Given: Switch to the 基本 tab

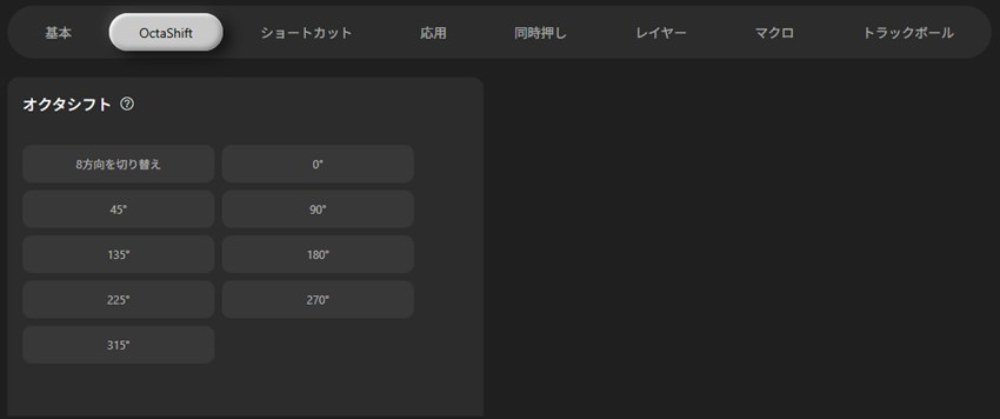Looking at the screenshot, I should pyautogui.click(x=58, y=33).
